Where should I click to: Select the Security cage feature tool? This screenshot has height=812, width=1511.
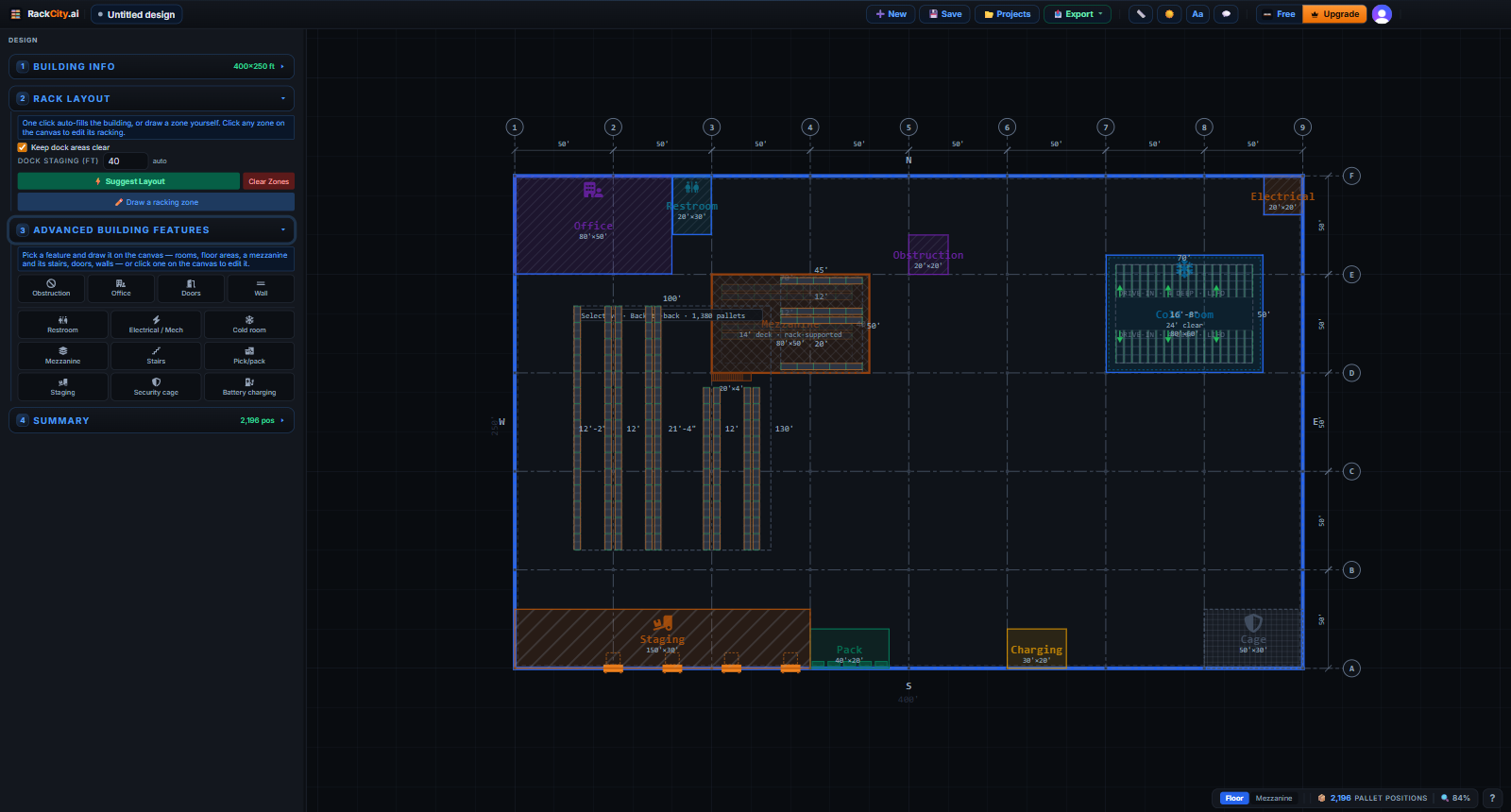[156, 387]
